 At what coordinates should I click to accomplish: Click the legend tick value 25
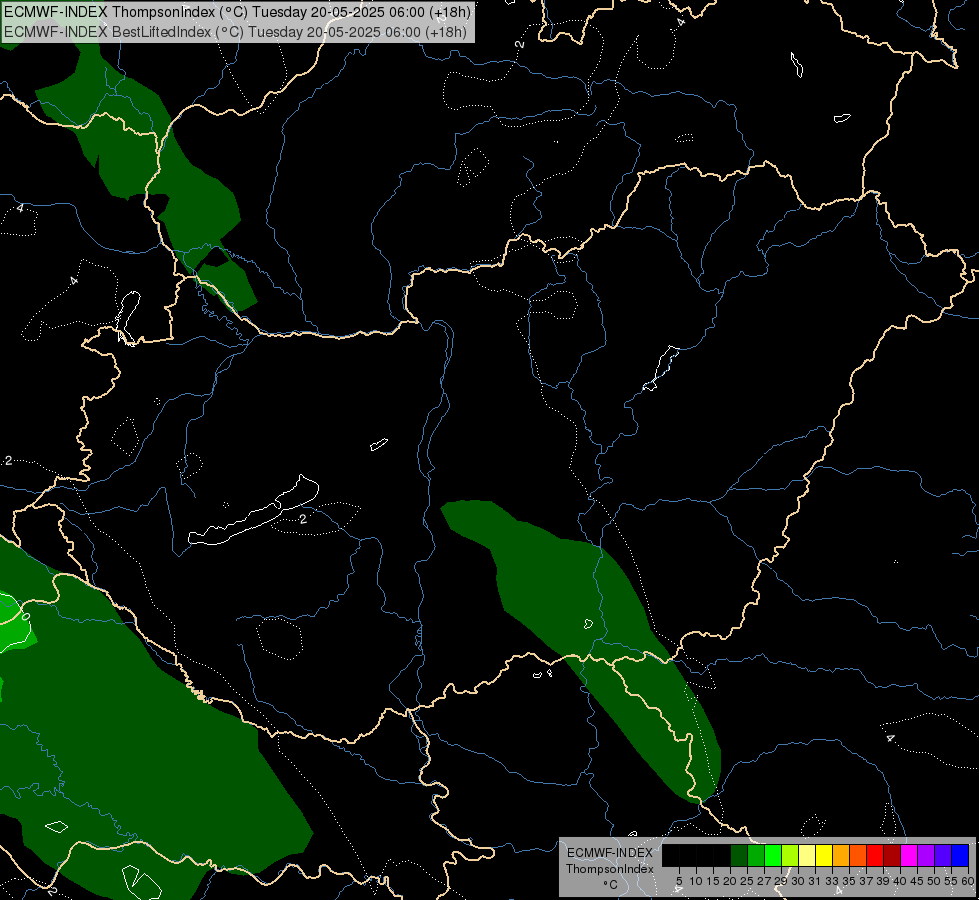[747, 881]
